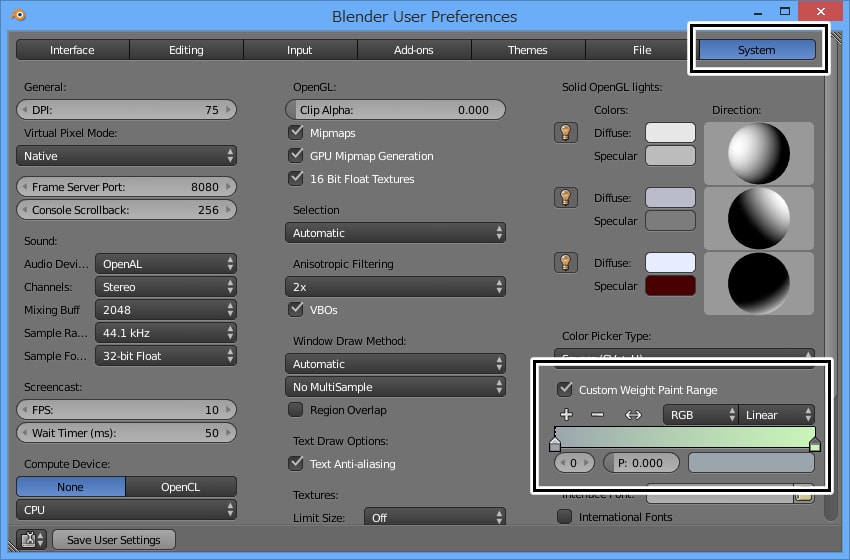Click the color ramp stop color swatch
This screenshot has width=850, height=560.
click(751, 463)
